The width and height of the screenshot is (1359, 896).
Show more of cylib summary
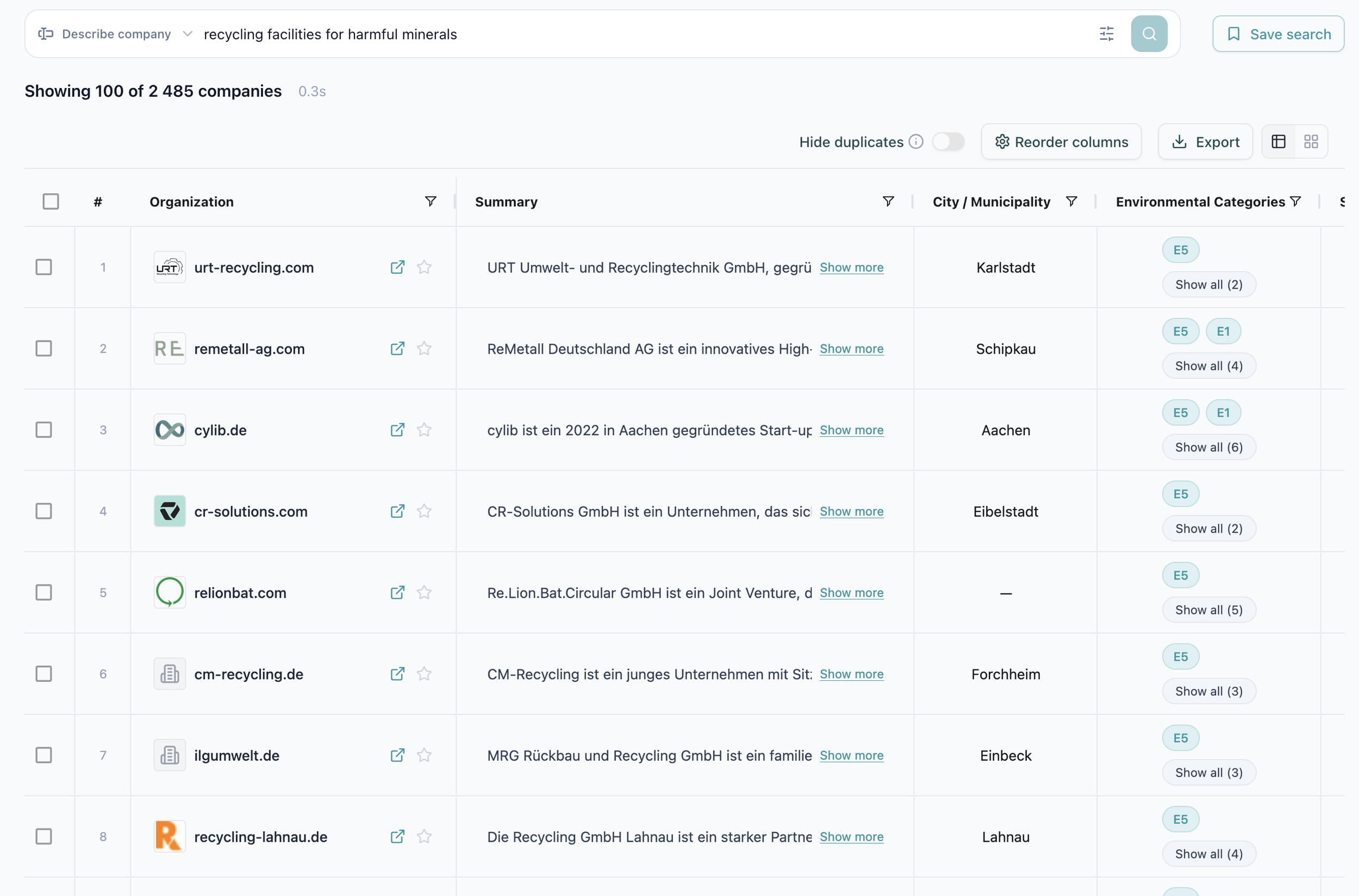[851, 430]
